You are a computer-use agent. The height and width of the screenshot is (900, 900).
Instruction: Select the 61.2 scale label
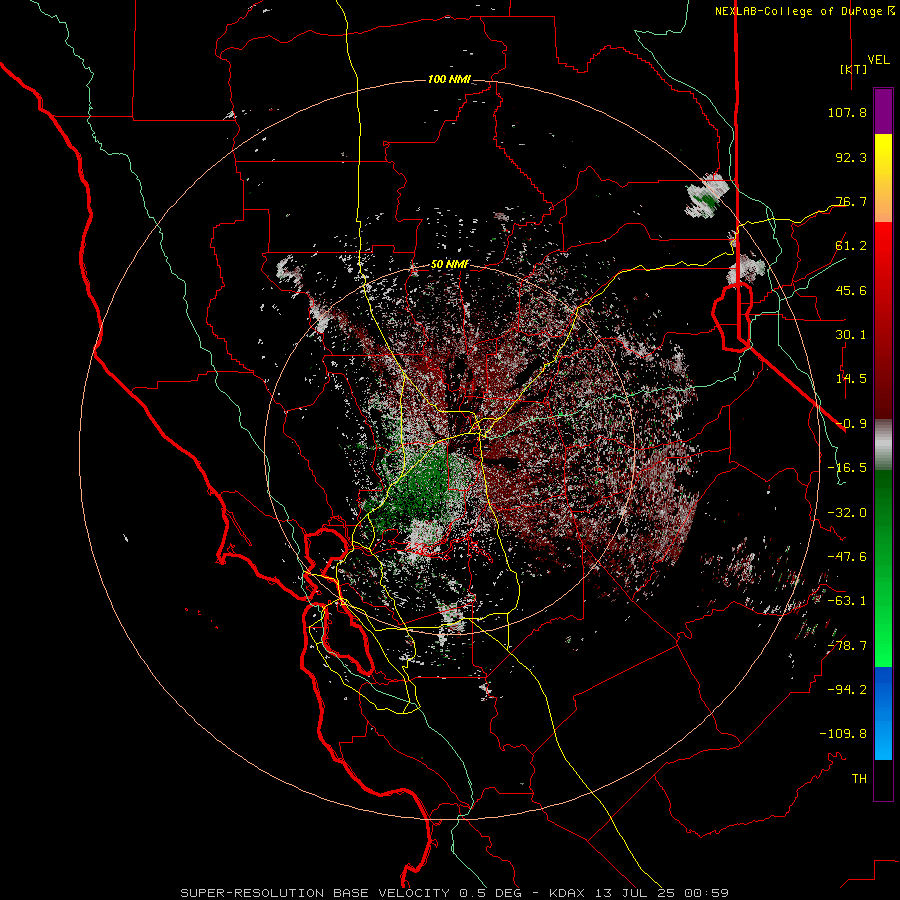click(851, 246)
